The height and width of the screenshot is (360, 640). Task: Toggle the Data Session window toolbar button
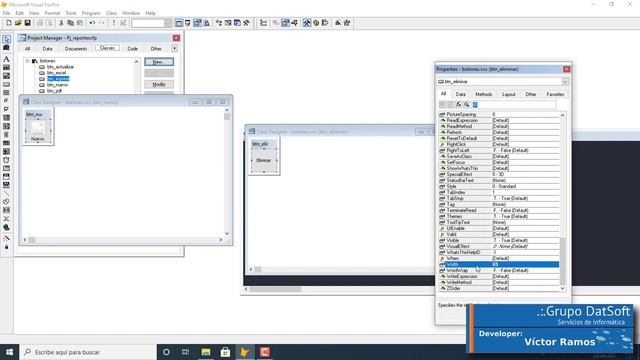click(188, 23)
